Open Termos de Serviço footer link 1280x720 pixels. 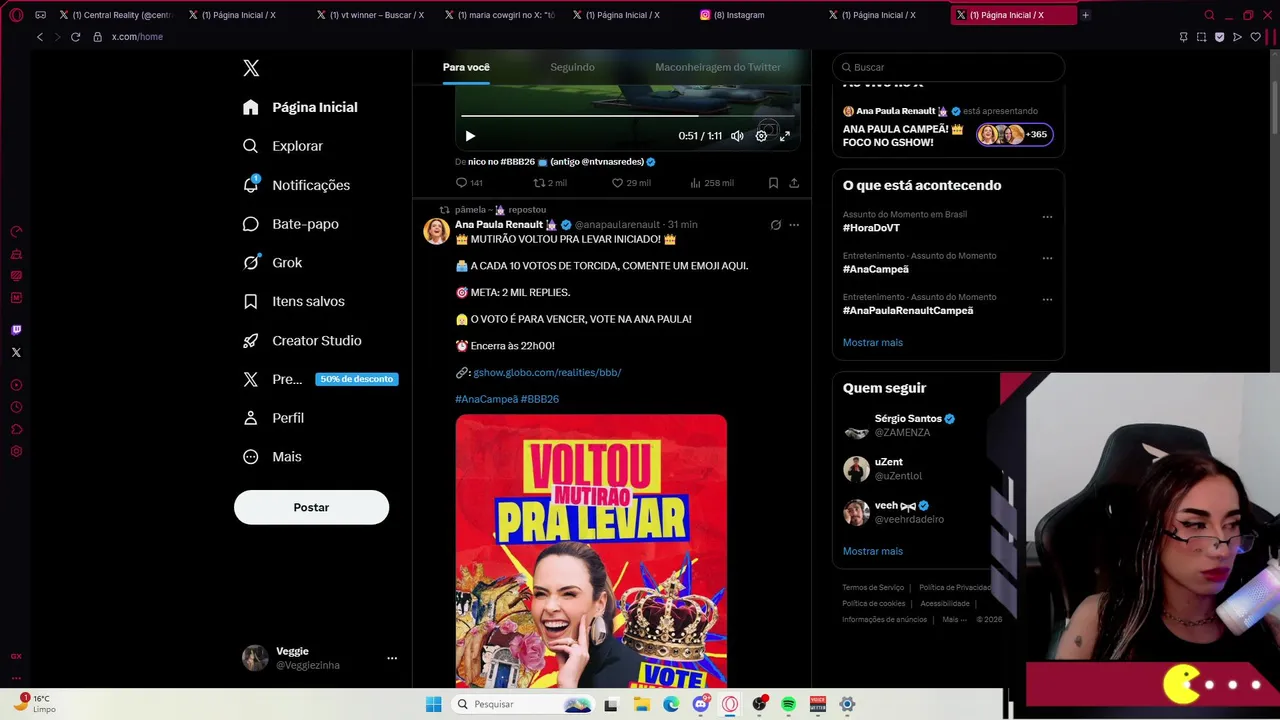873,588
